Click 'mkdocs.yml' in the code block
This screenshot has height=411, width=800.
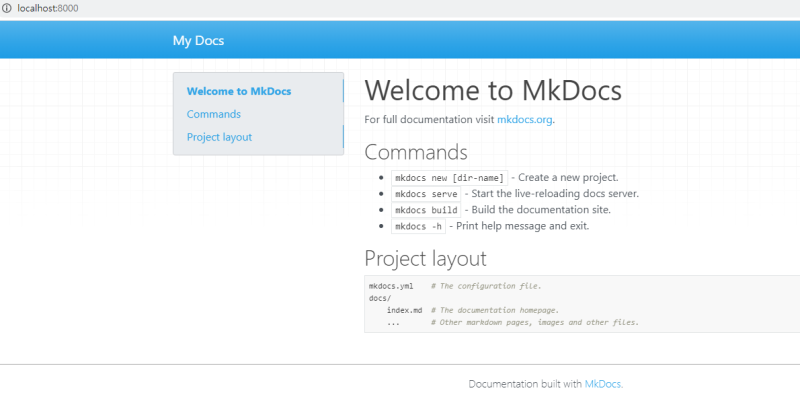pos(391,286)
